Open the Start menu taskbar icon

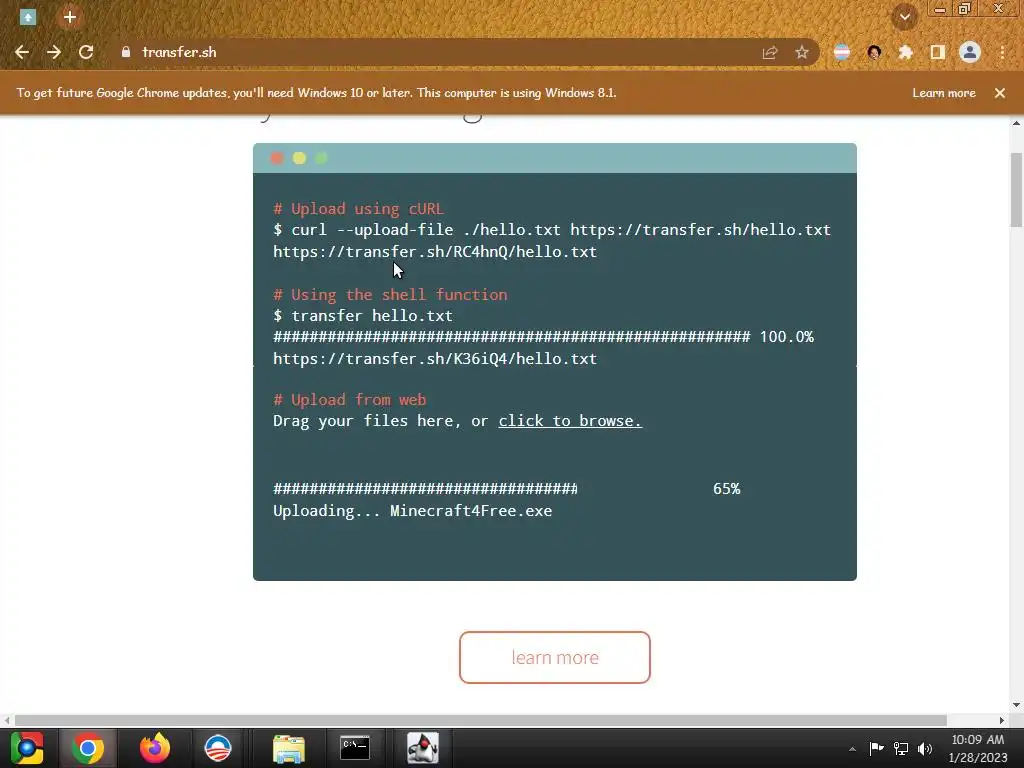coord(27,748)
